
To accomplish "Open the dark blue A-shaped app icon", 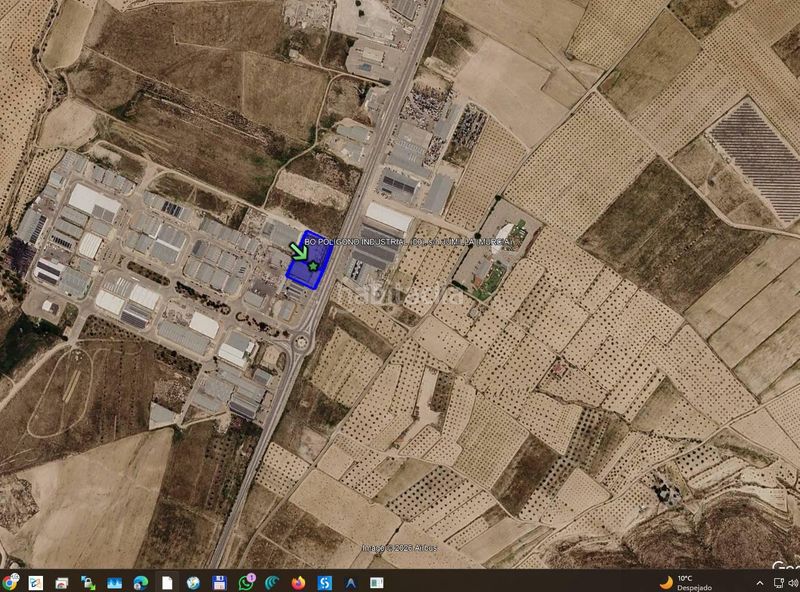I will click(x=351, y=582).
